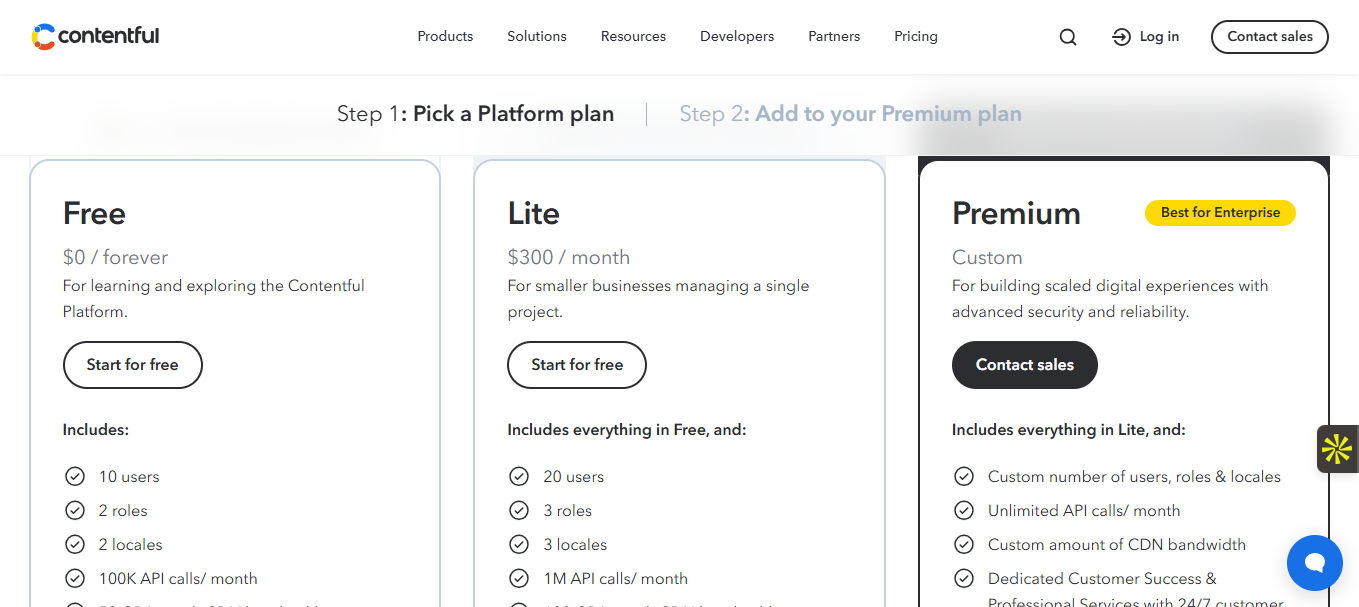Expand the Solutions menu
The width and height of the screenshot is (1359, 607).
pos(537,37)
